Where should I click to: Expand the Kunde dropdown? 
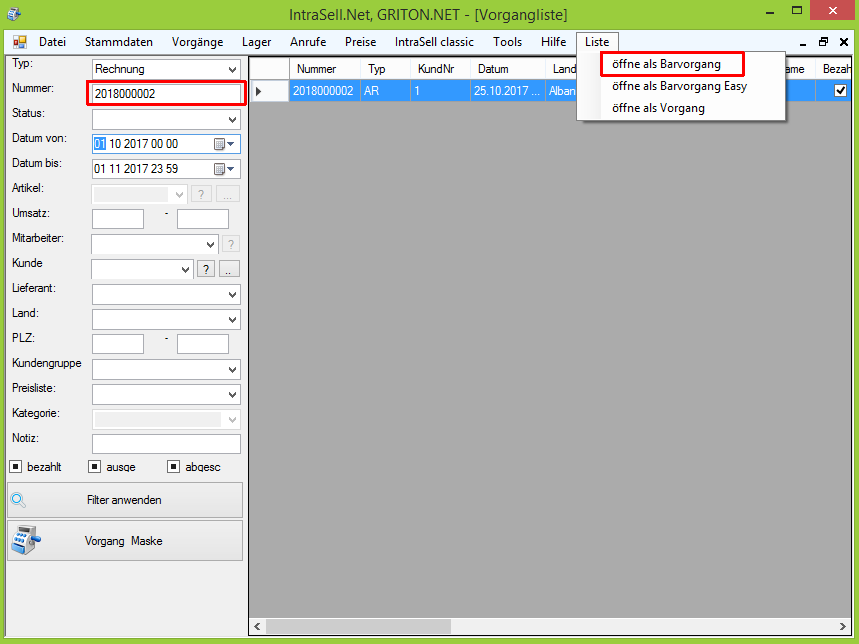coord(185,269)
